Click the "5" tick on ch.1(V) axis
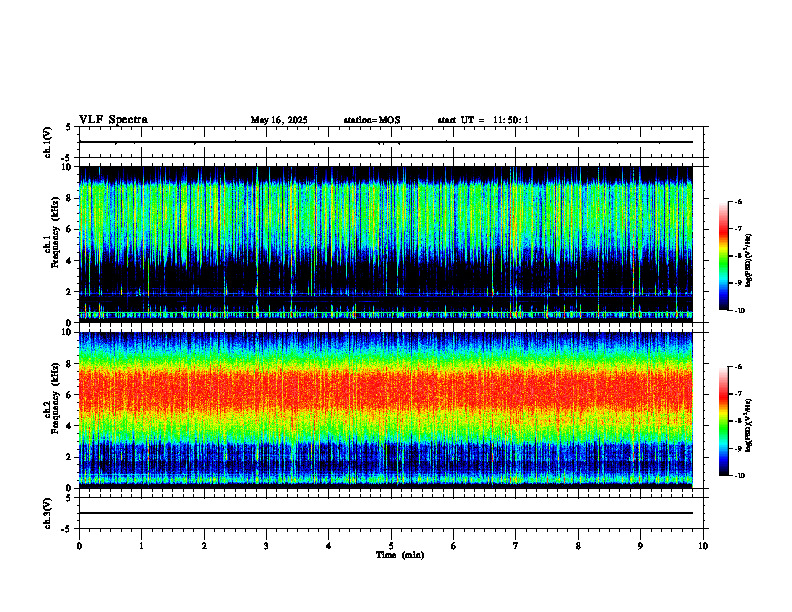792x612 pixels. pyautogui.click(x=69, y=128)
